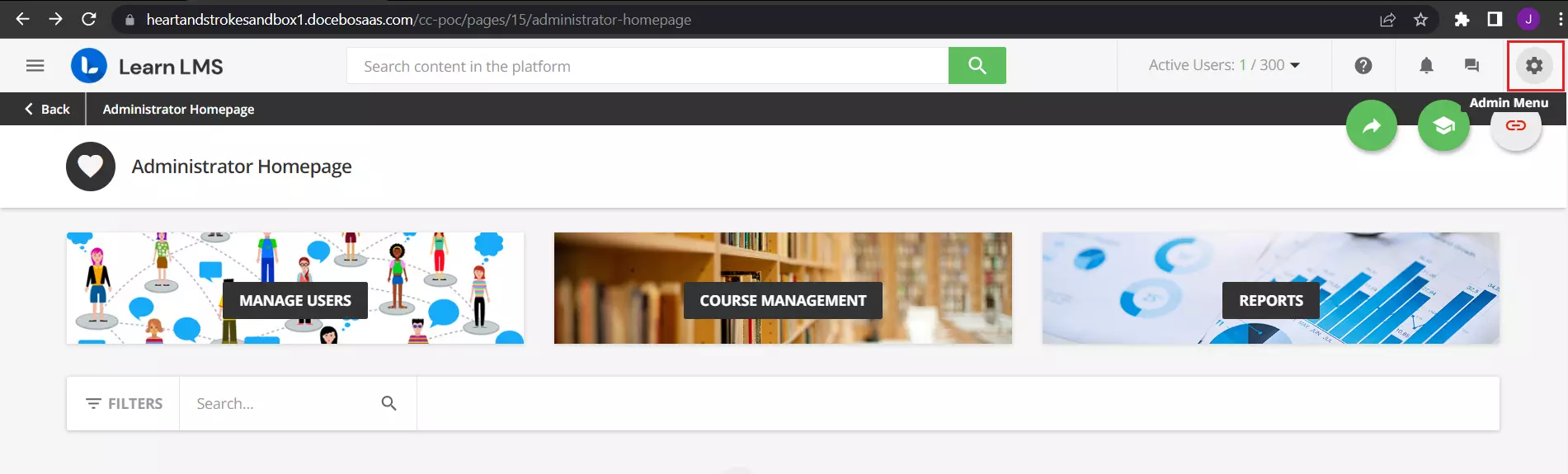Click the magnifier in filter search
Image resolution: width=1568 pixels, height=474 pixels.
pos(389,403)
